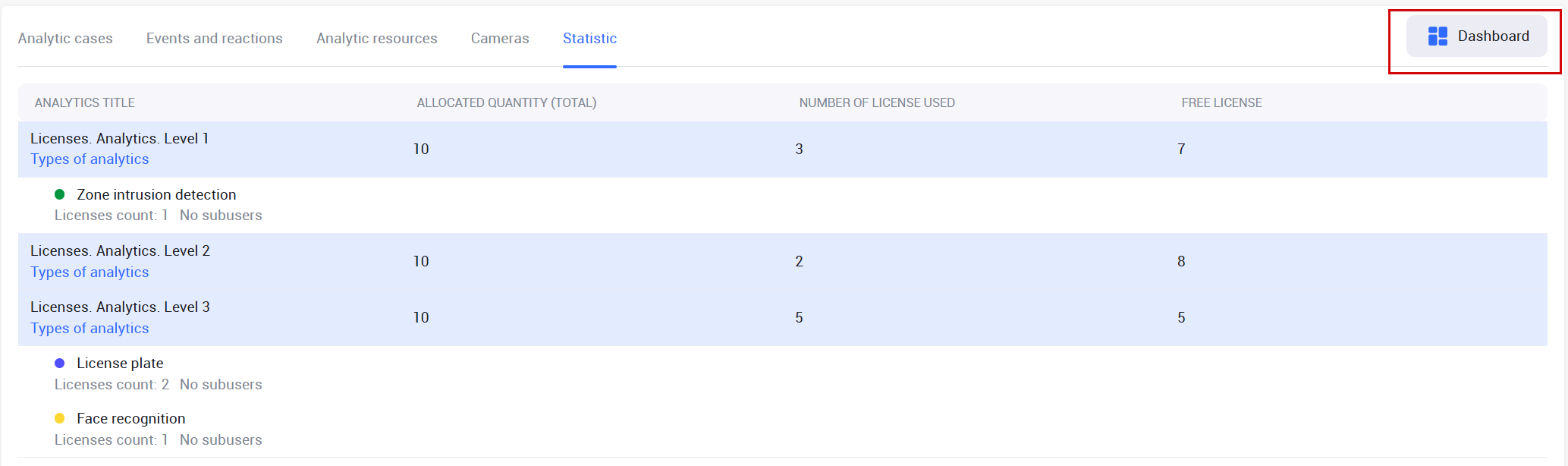Click the Free License column header
This screenshot has height=466, width=1568.
(x=1221, y=102)
